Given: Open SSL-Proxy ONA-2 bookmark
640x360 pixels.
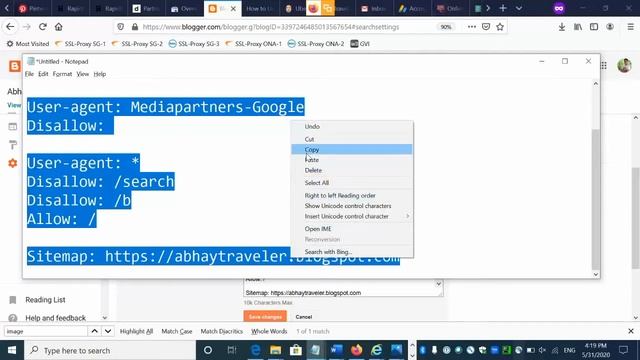Looking at the screenshot, I should click(x=316, y=44).
